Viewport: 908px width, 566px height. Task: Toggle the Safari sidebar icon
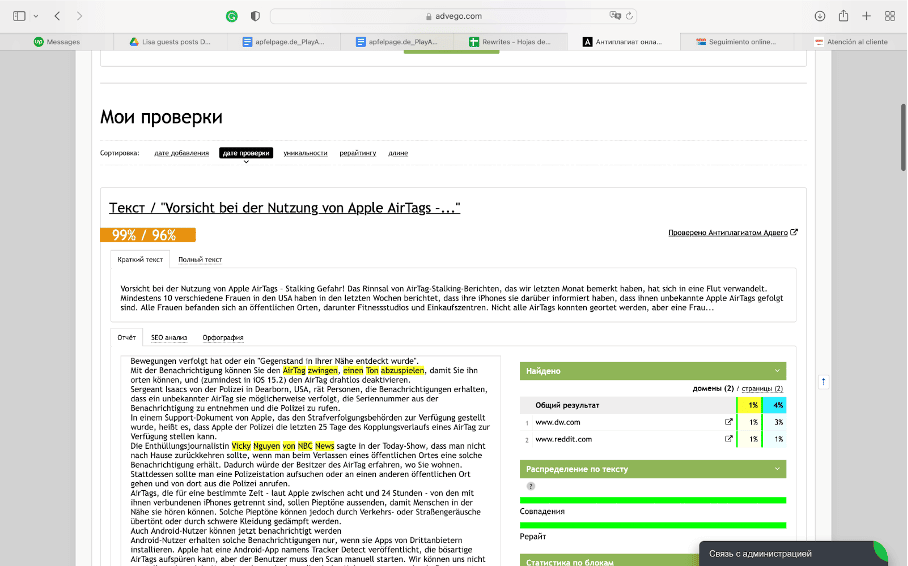click(19, 16)
